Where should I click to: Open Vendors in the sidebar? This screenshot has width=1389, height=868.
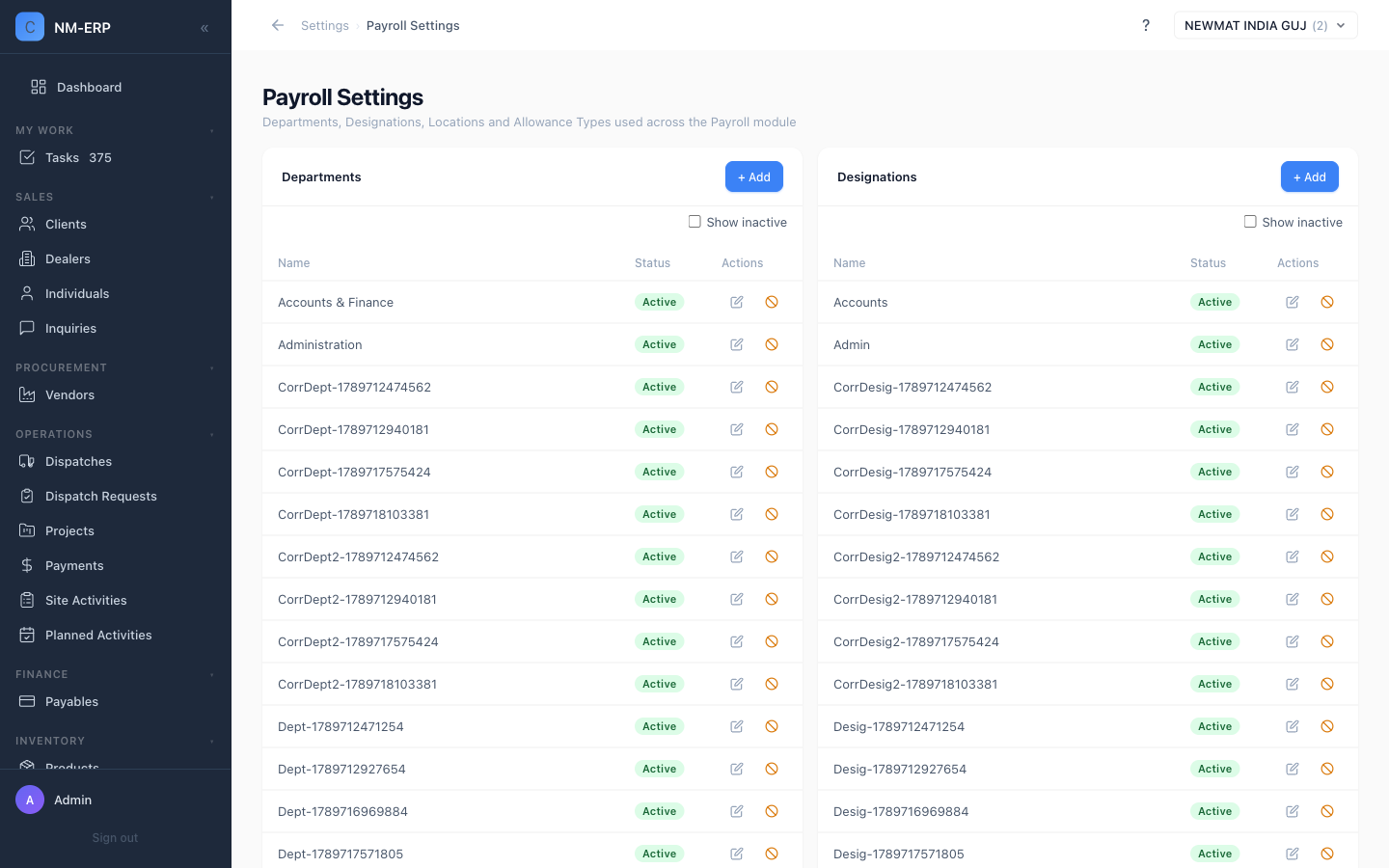(116, 394)
